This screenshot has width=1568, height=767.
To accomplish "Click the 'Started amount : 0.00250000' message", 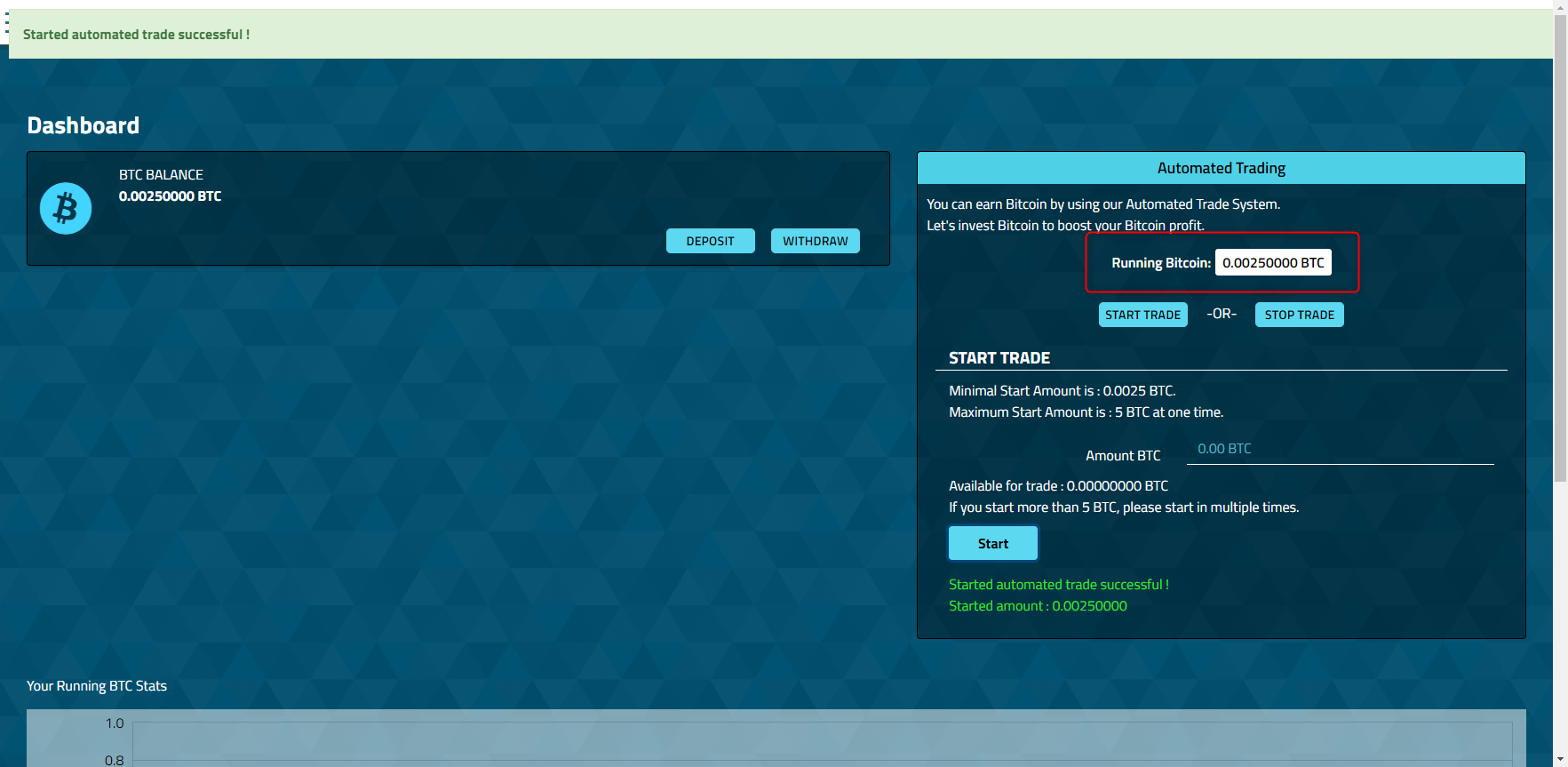I will (1038, 606).
